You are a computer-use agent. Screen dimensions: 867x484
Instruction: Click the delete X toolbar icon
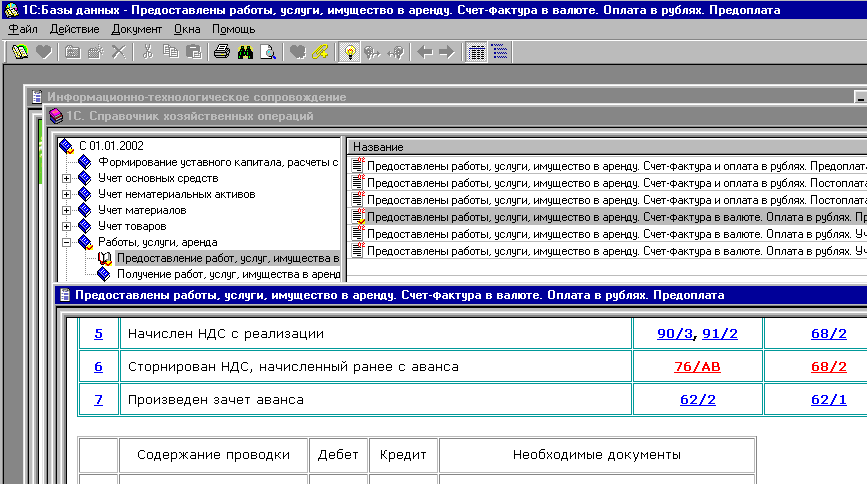118,52
